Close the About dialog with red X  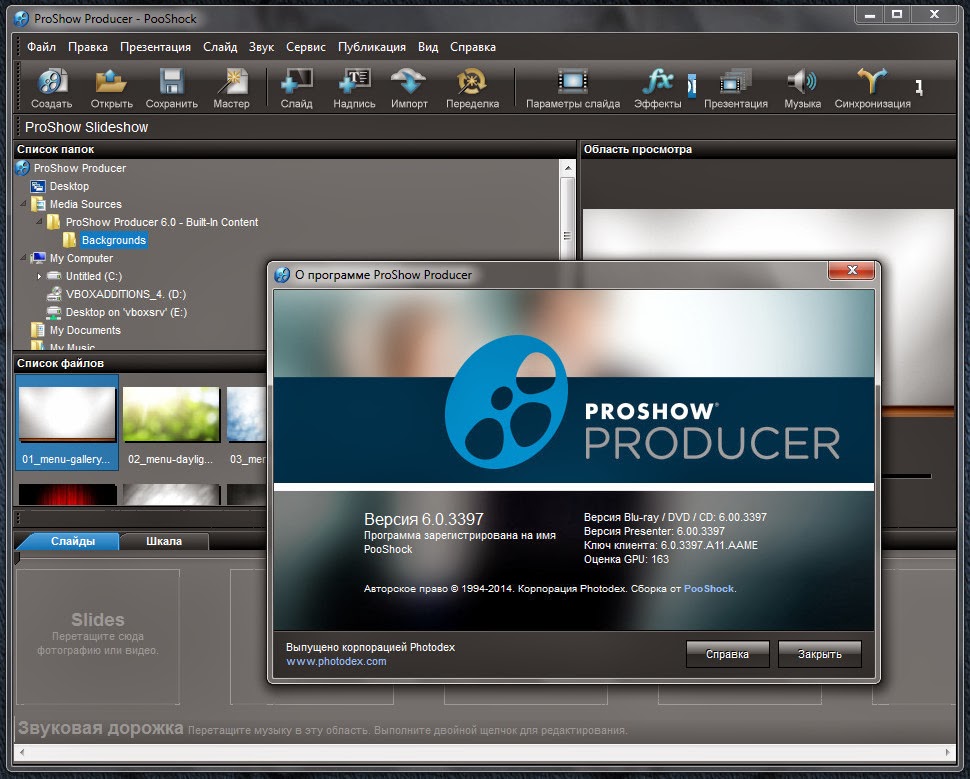tap(851, 270)
